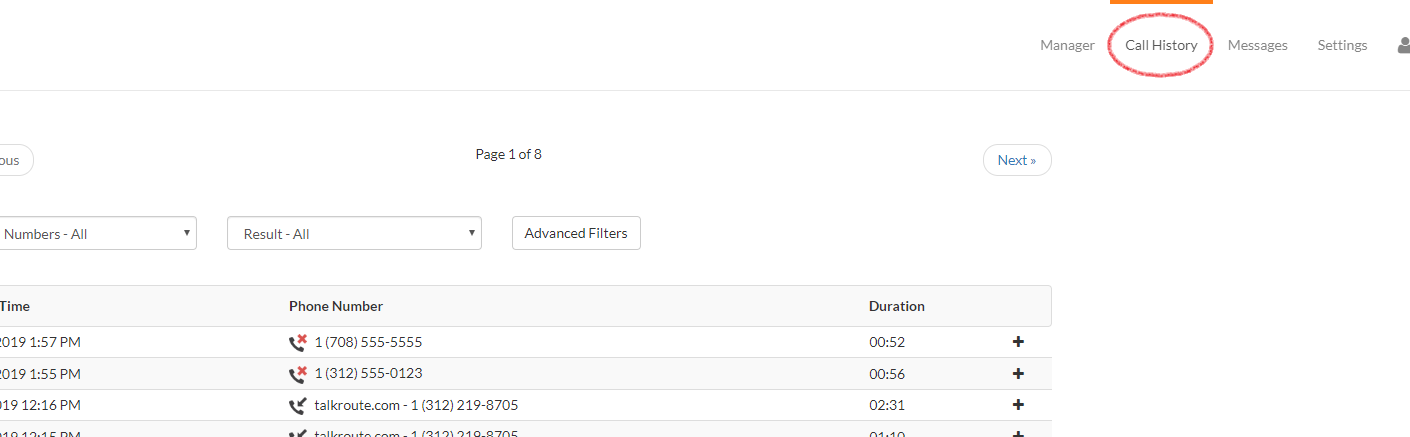
Task: Sort by the Duration column header
Action: tap(897, 306)
